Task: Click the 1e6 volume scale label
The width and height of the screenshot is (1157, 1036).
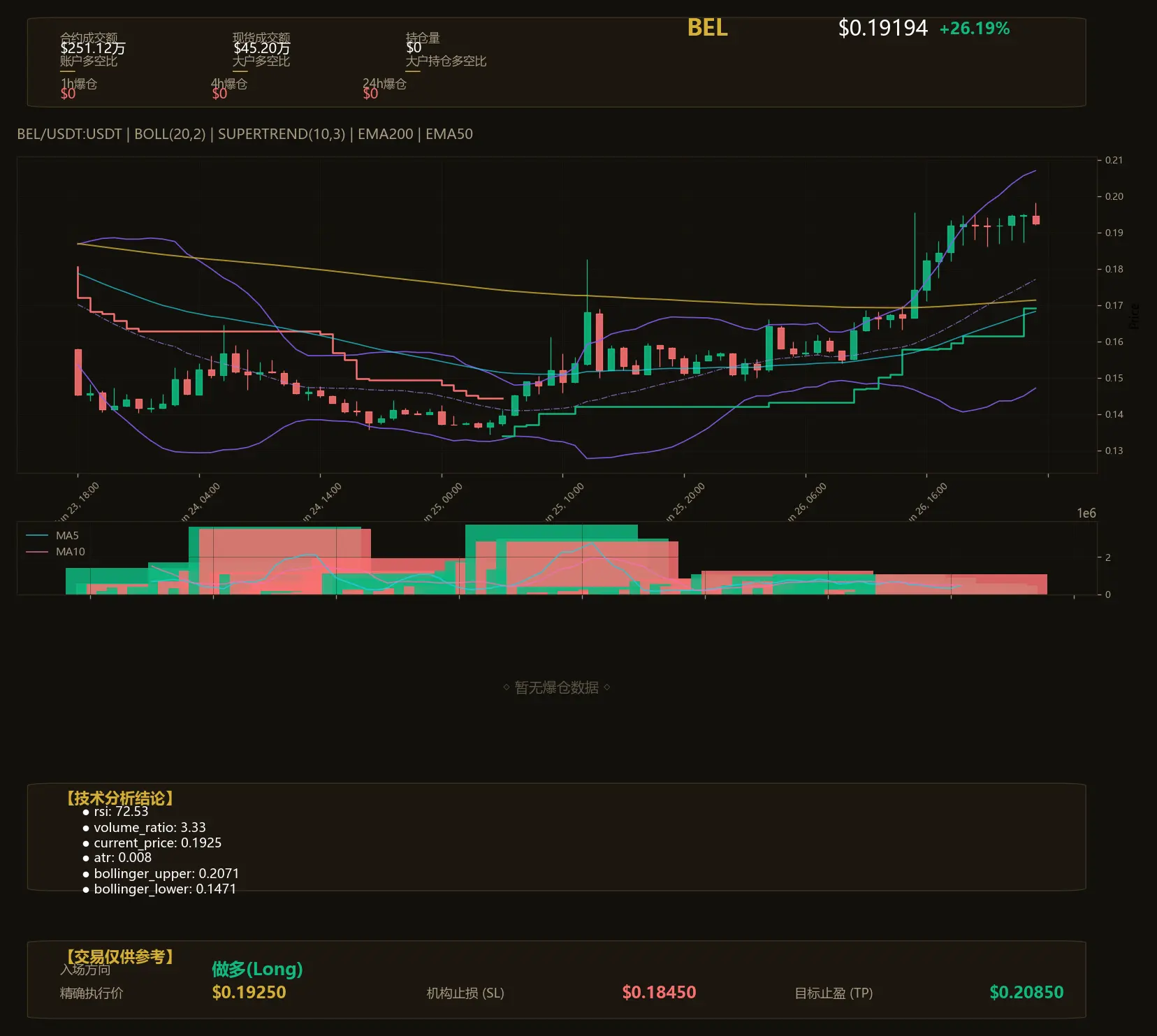Action: click(1086, 513)
